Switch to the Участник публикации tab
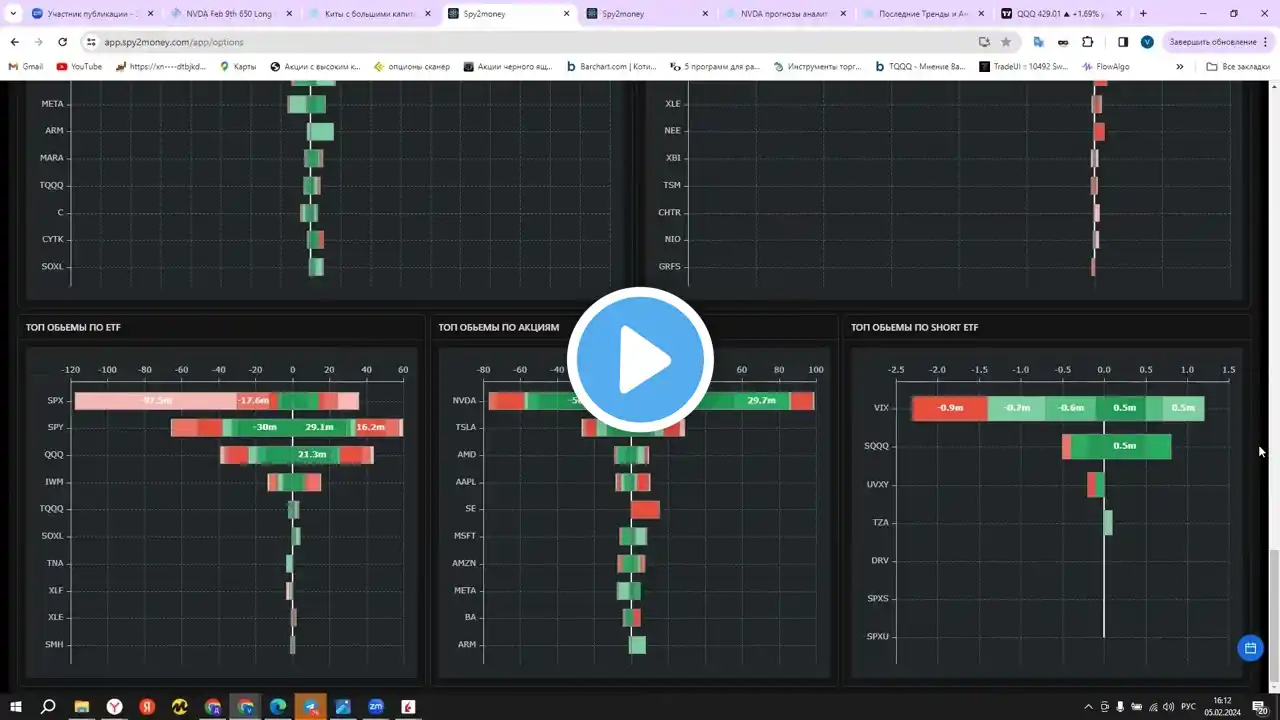 tap(92, 14)
